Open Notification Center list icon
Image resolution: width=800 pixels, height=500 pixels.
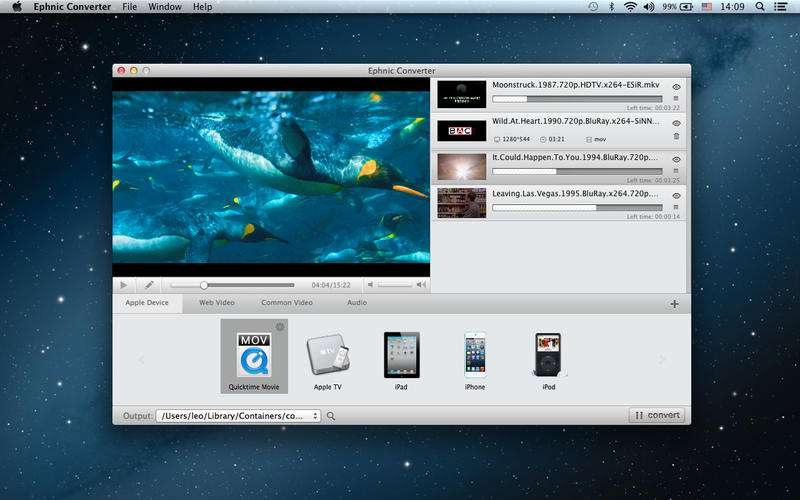point(780,7)
